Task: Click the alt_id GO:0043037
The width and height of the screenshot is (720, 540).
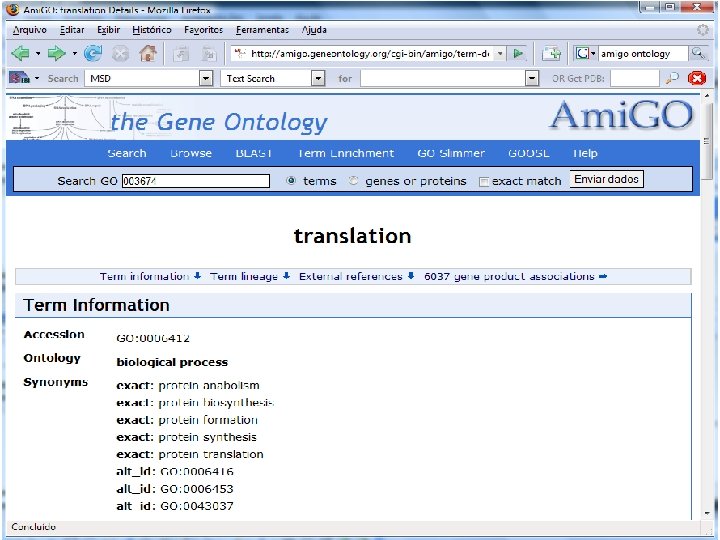Action: (x=197, y=506)
